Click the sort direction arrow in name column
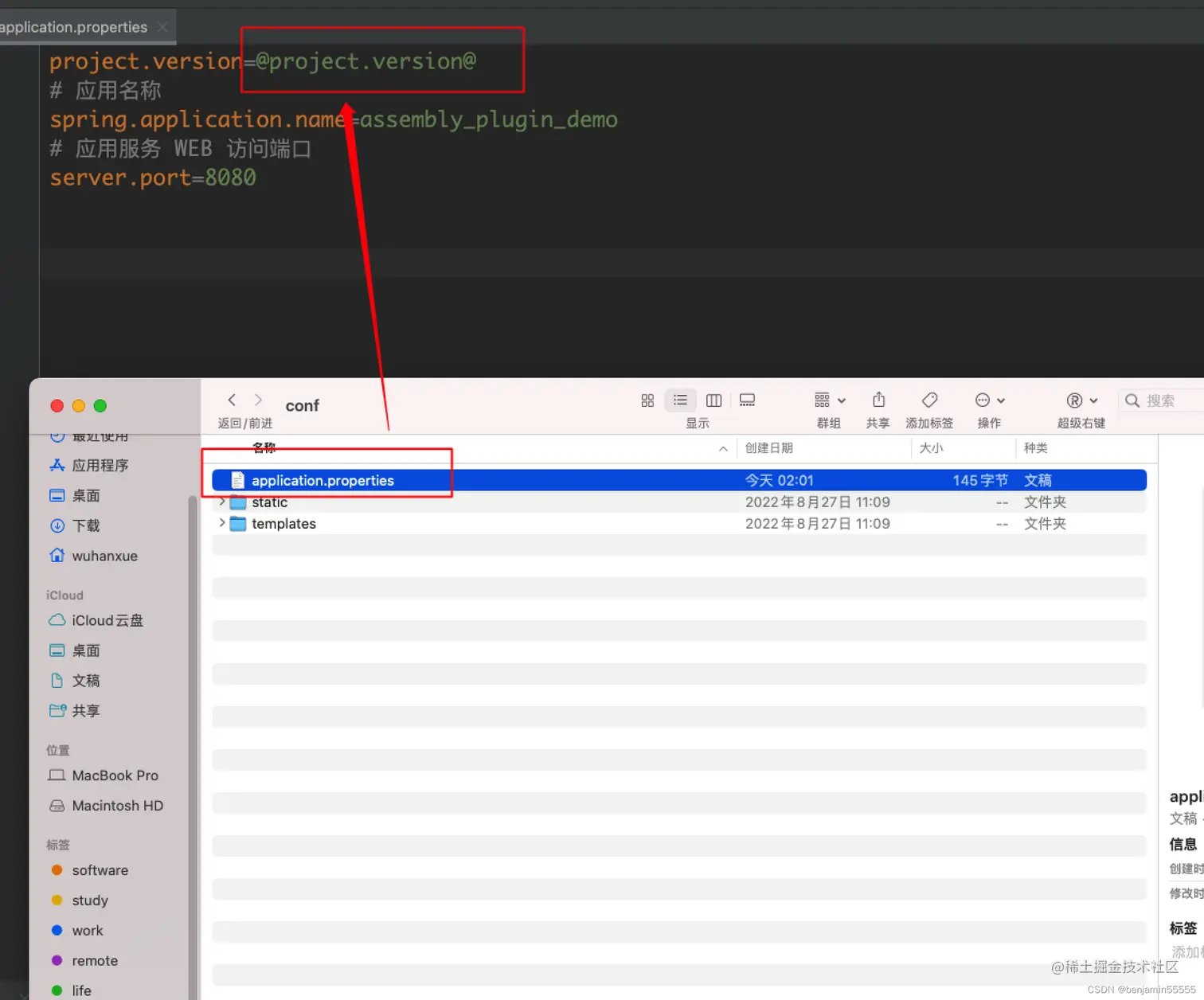Screen dimensions: 1204x1000 coord(723,448)
